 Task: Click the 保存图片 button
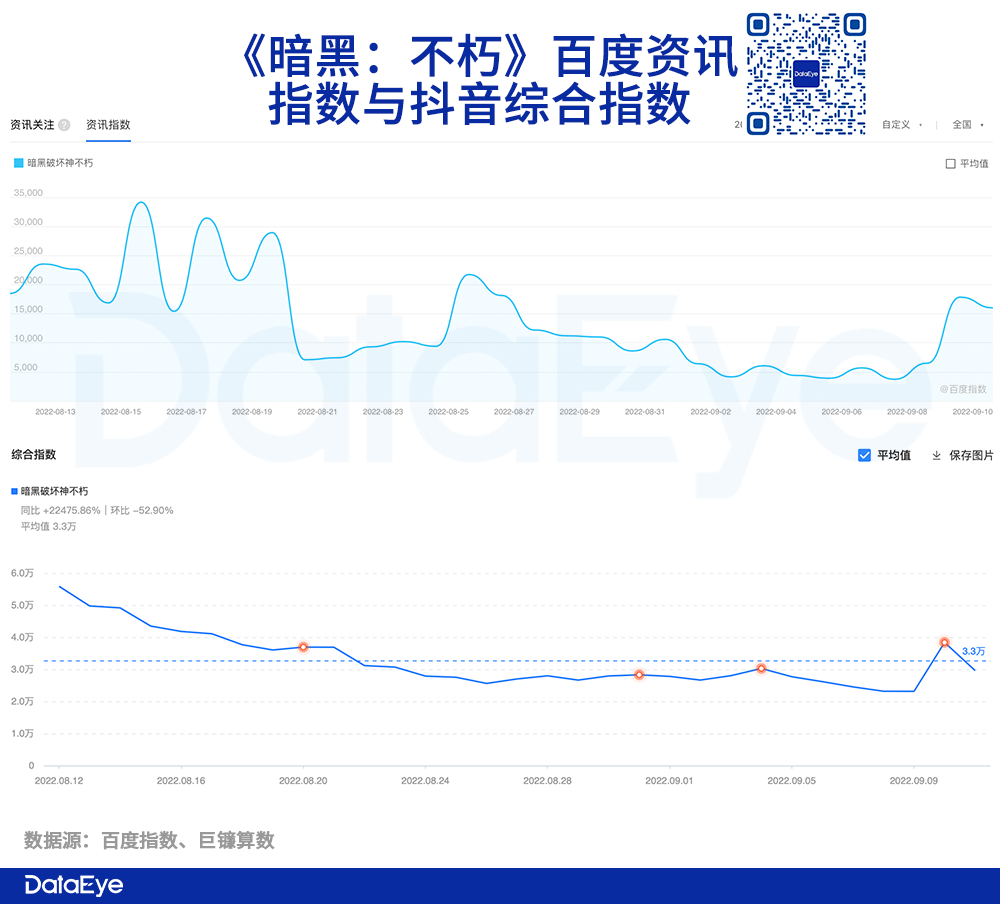click(971, 455)
